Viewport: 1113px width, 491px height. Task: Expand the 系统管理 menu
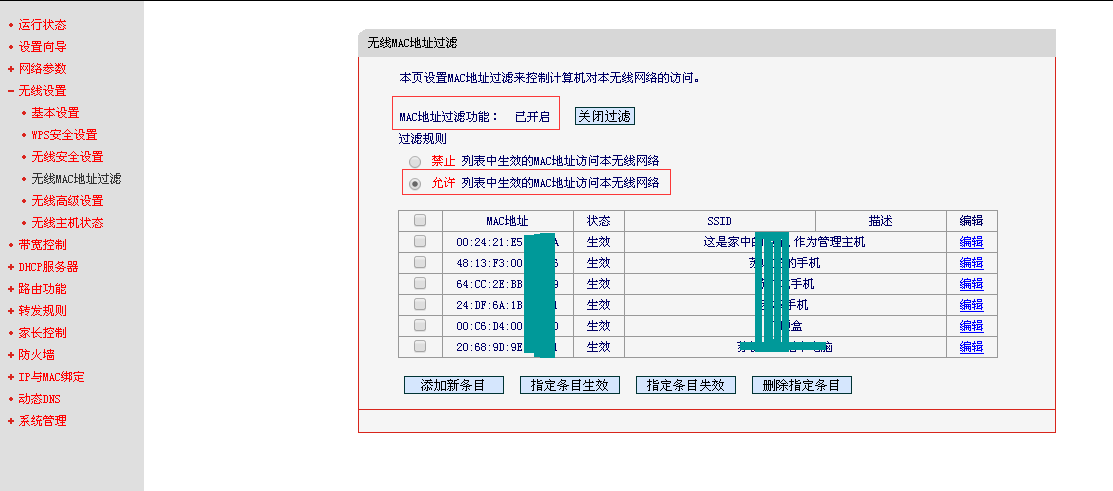coord(43,421)
